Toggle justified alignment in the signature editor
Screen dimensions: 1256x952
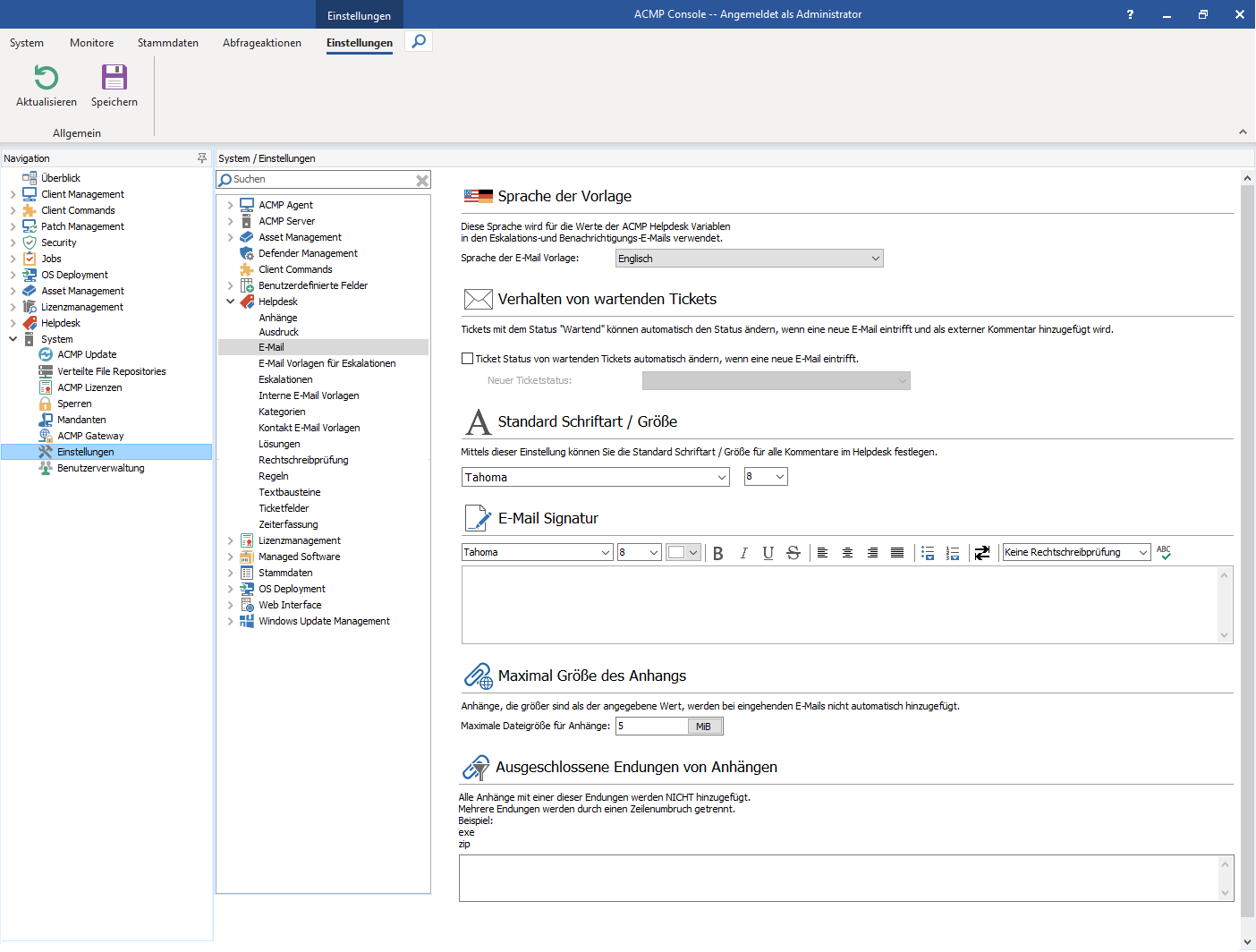(897, 552)
